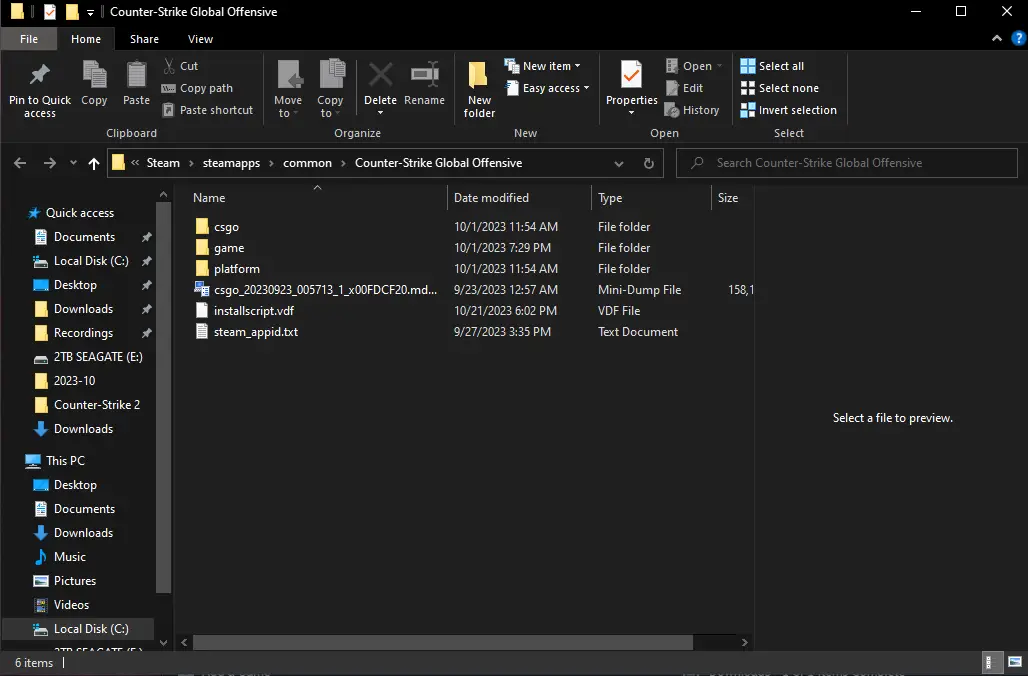The width and height of the screenshot is (1028, 676).
Task: Click Paste shortcut in ribbon
Action: point(208,110)
